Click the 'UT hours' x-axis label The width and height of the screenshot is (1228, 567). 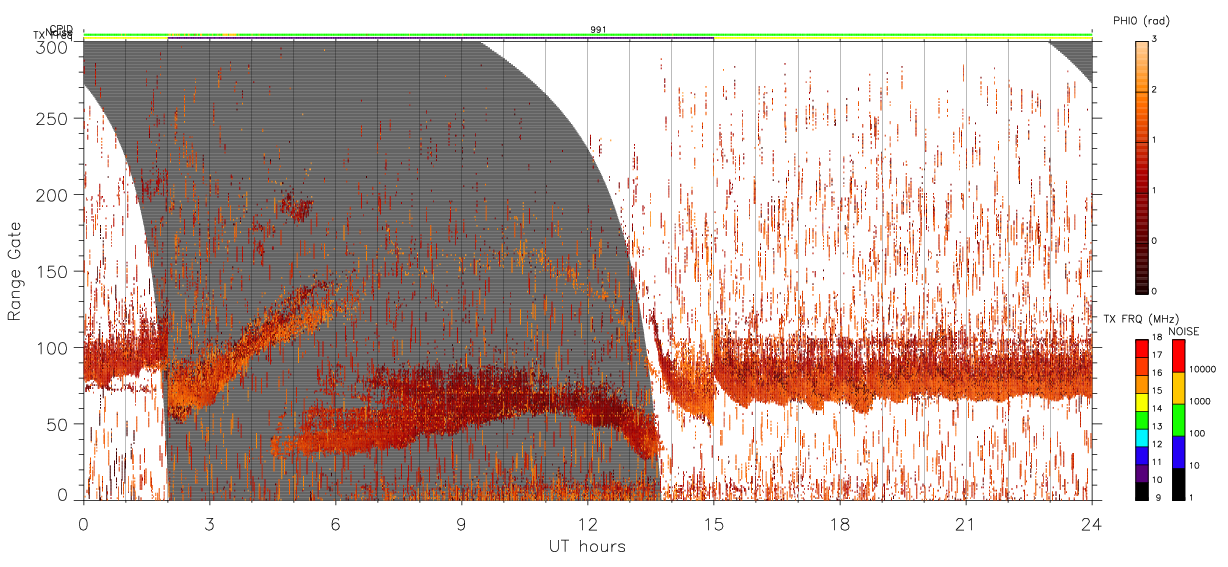(x=587, y=546)
